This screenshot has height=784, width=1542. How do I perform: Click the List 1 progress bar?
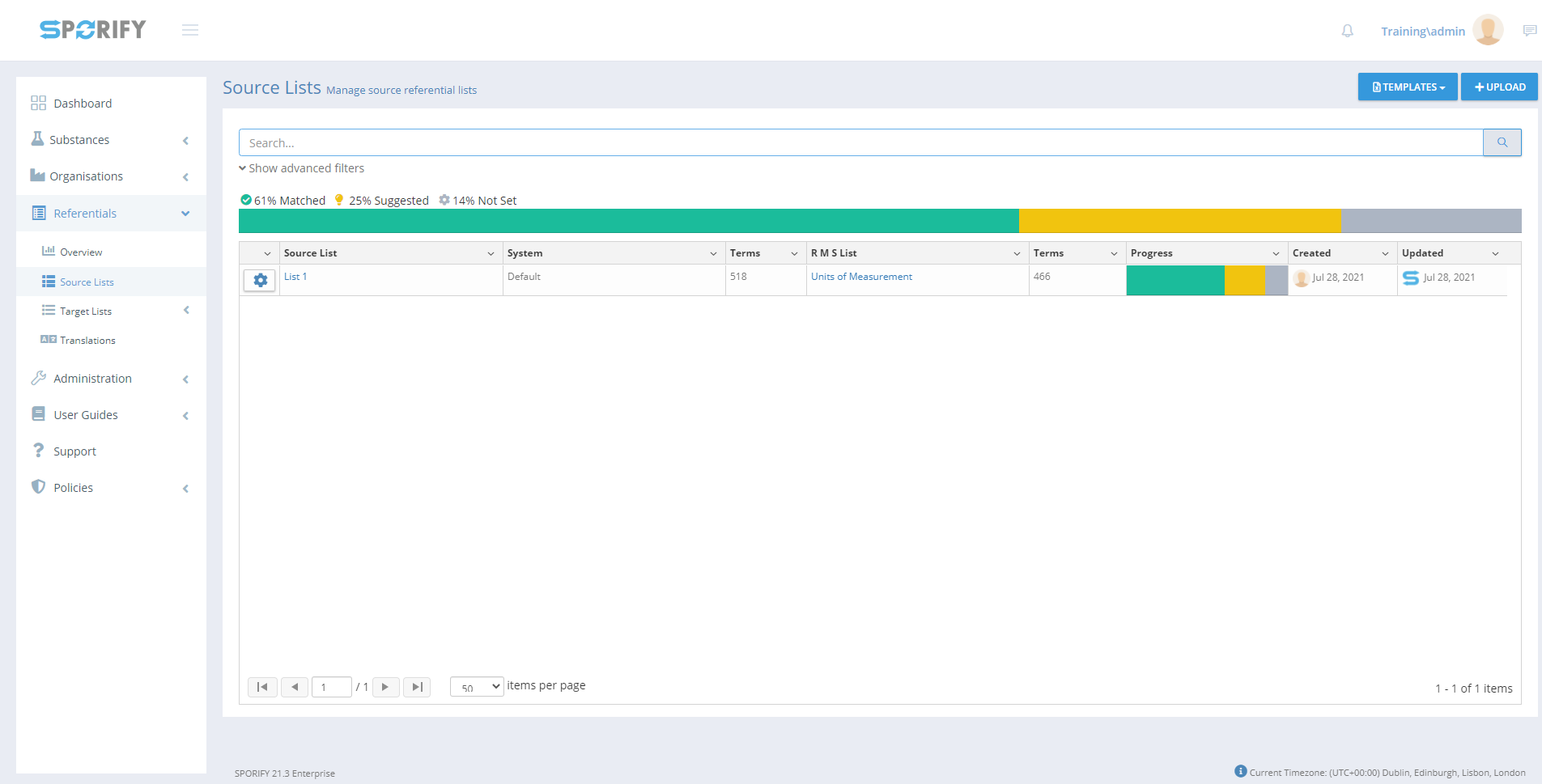(1206, 281)
